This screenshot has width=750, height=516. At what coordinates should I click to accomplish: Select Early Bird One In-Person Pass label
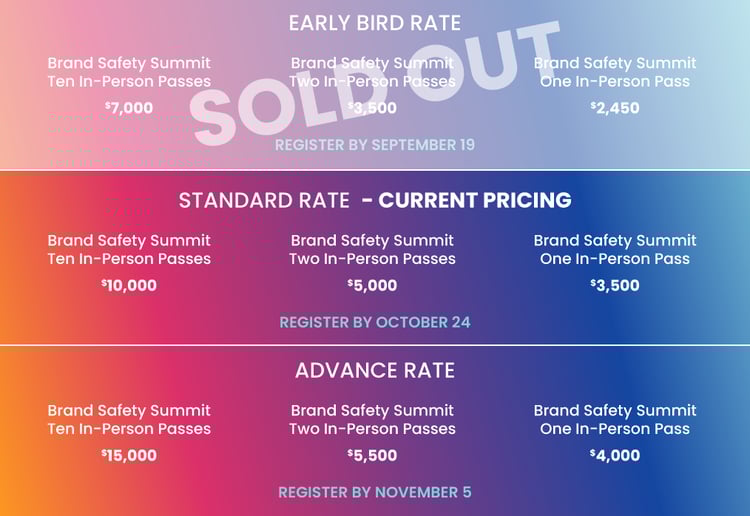(x=615, y=72)
